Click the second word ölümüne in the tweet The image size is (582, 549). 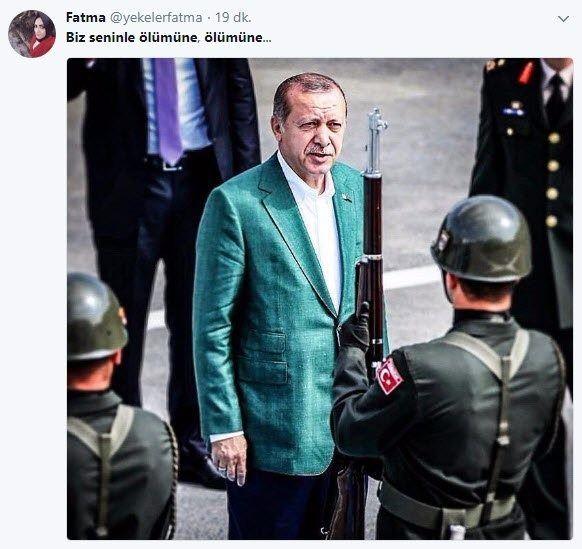[x=233, y=37]
